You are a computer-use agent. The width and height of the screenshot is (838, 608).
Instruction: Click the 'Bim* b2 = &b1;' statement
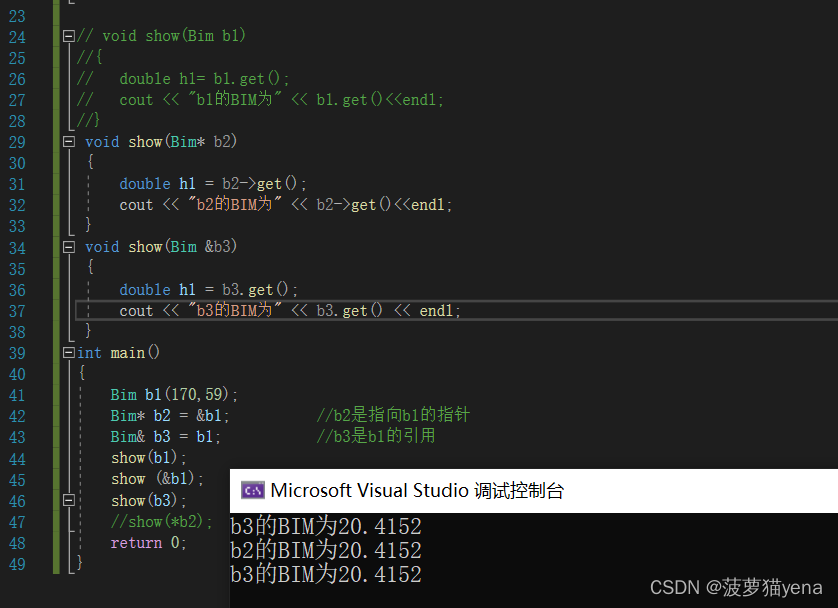click(x=170, y=416)
